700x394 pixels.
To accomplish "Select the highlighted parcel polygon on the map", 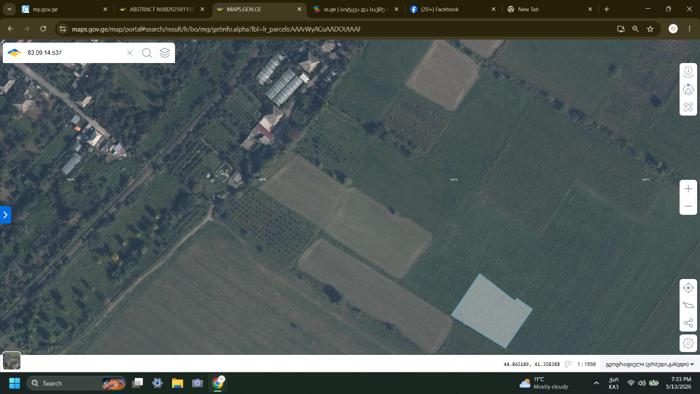I will [x=491, y=311].
